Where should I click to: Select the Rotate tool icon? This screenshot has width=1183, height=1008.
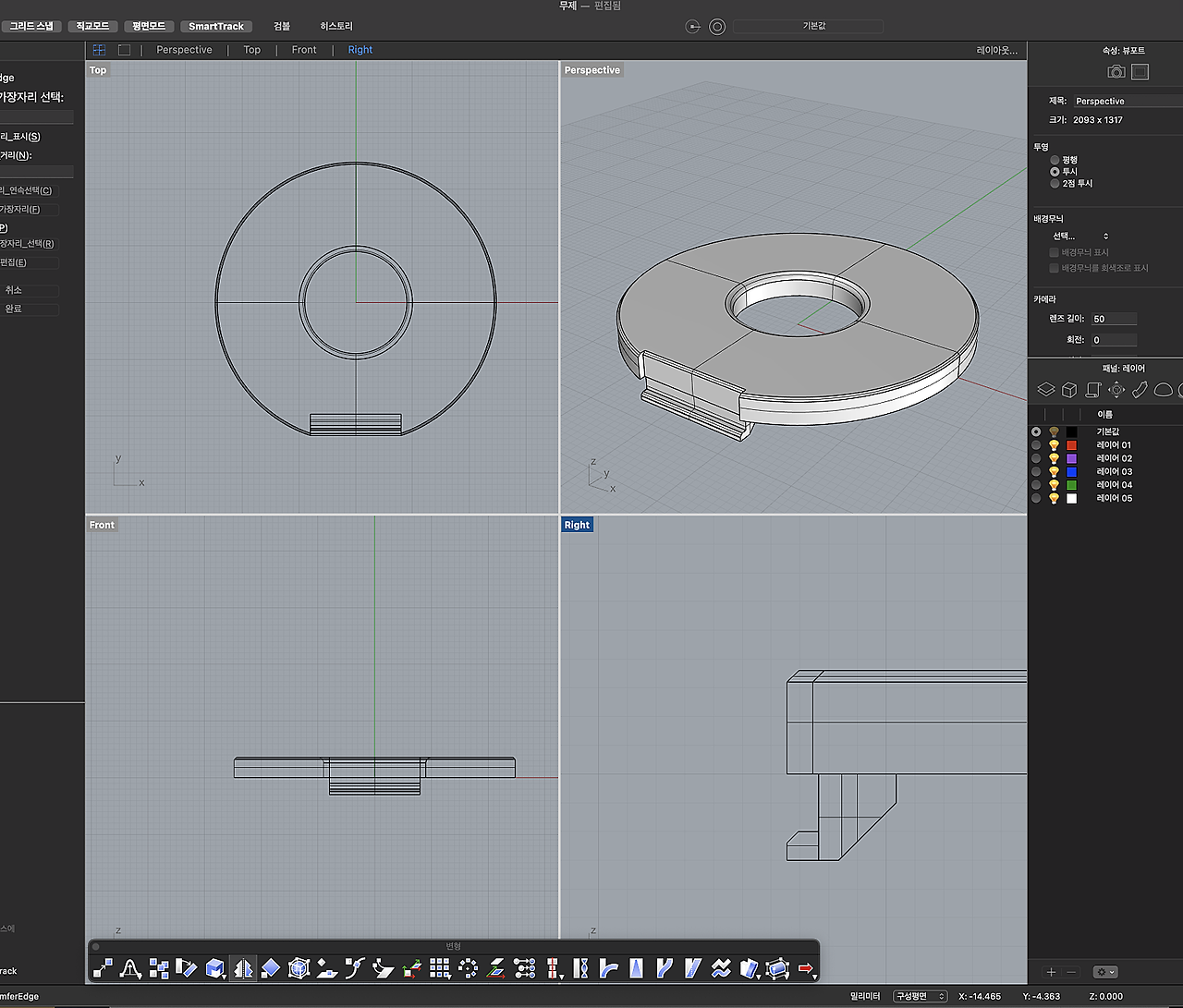187,968
